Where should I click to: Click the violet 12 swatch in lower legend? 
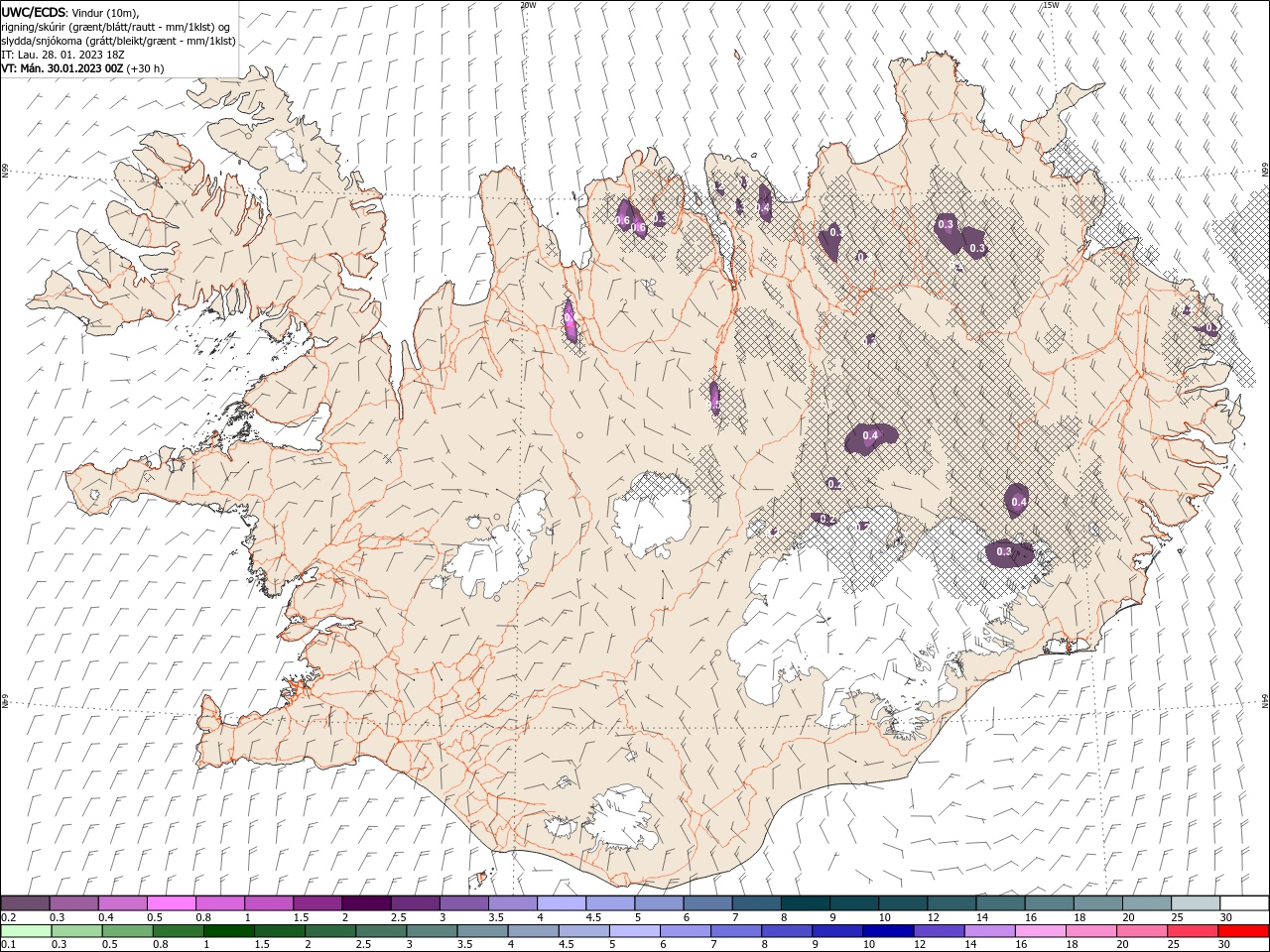coord(940,931)
